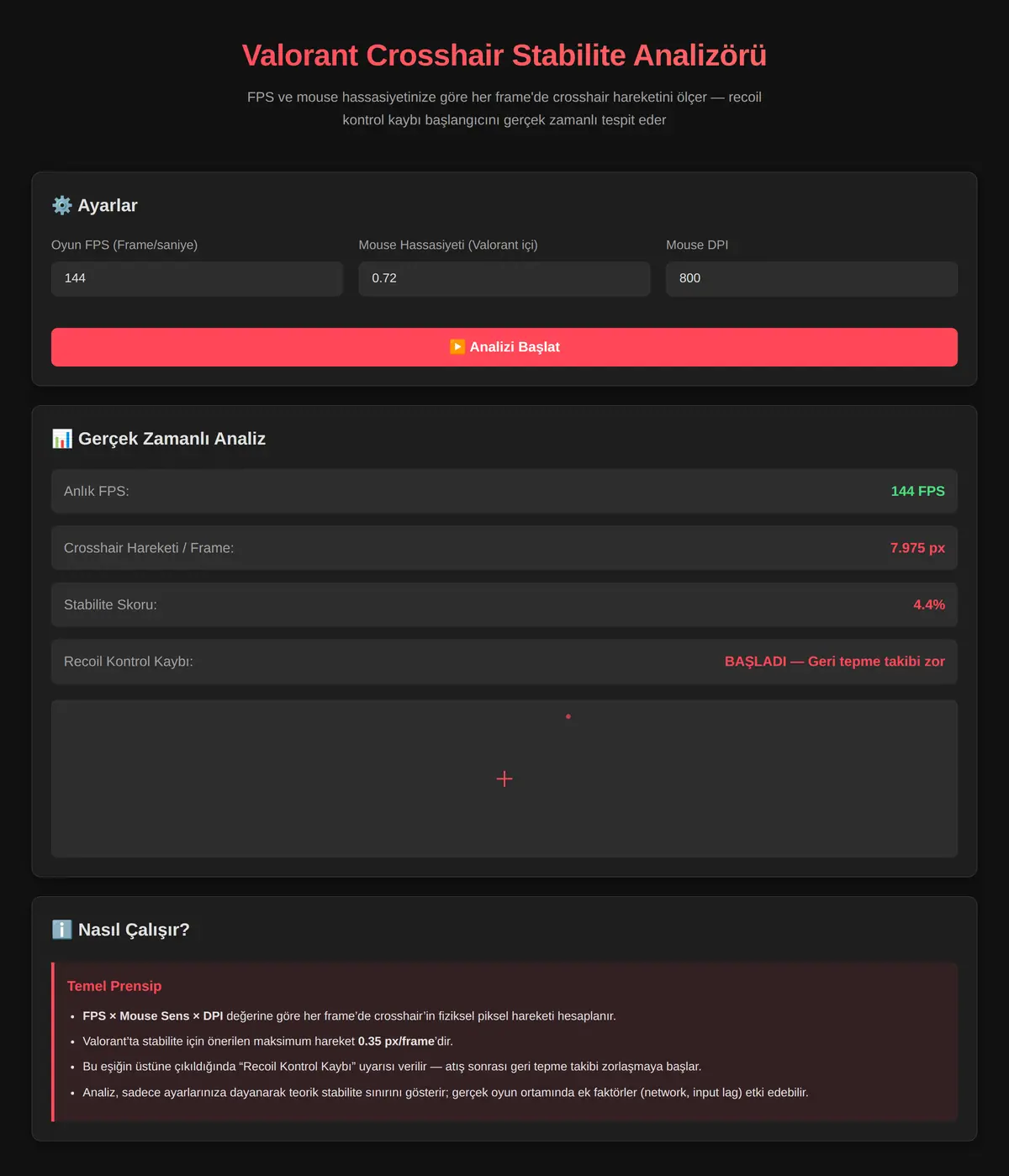Select the Mouse Hassasiyeti input field
Viewport: 1009px width, 1176px height.
pos(504,278)
